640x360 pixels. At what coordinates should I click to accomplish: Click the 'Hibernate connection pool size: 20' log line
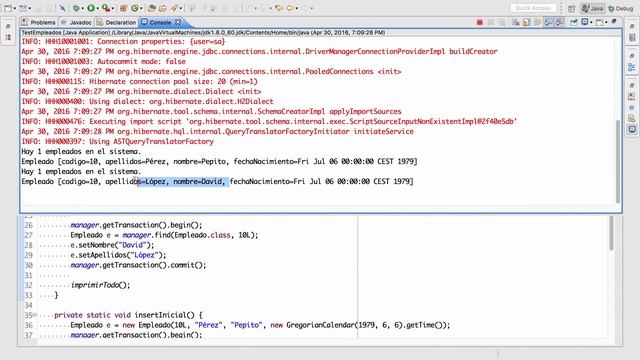pos(140,82)
